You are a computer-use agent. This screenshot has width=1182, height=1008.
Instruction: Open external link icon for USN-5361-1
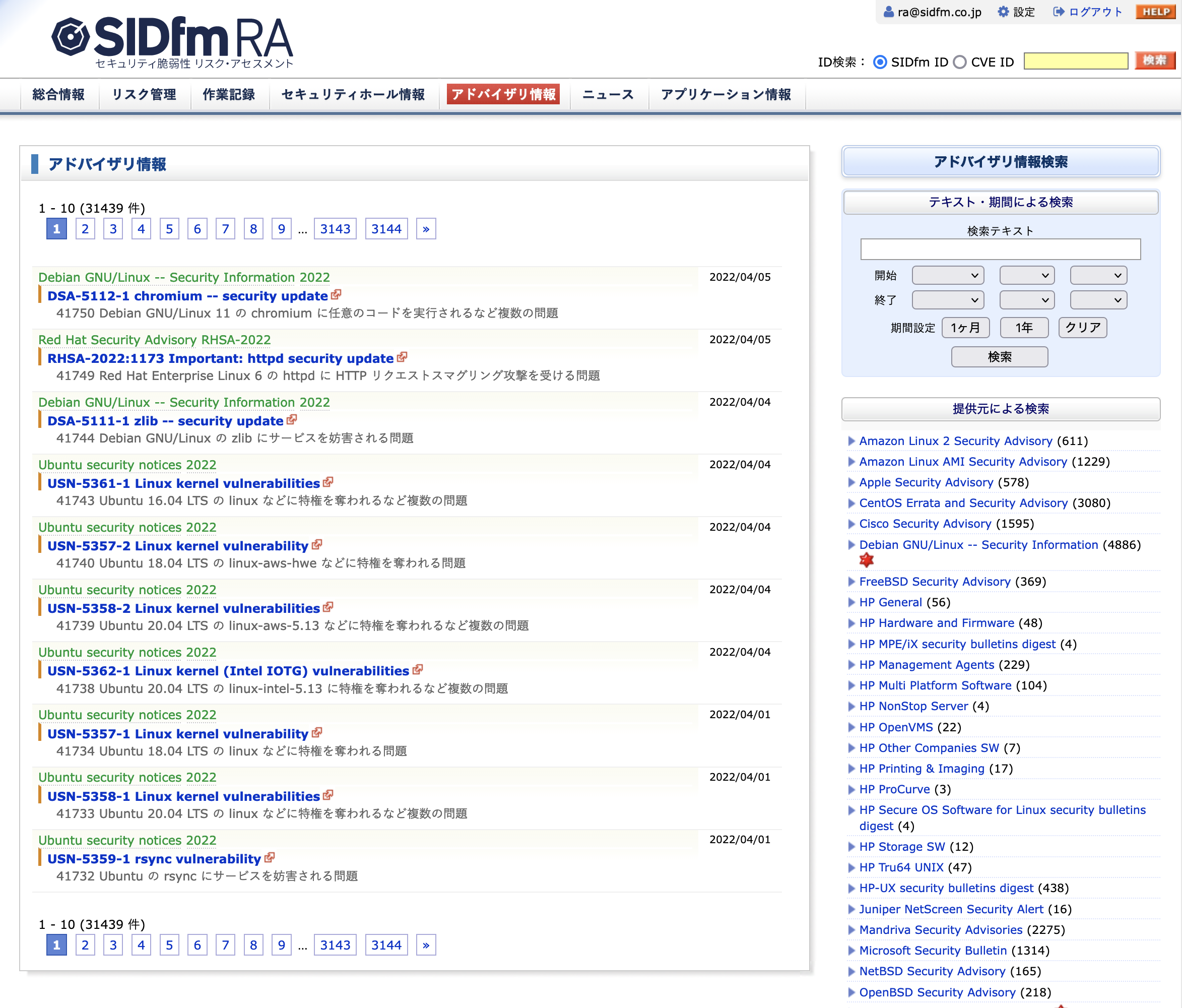[x=328, y=482]
